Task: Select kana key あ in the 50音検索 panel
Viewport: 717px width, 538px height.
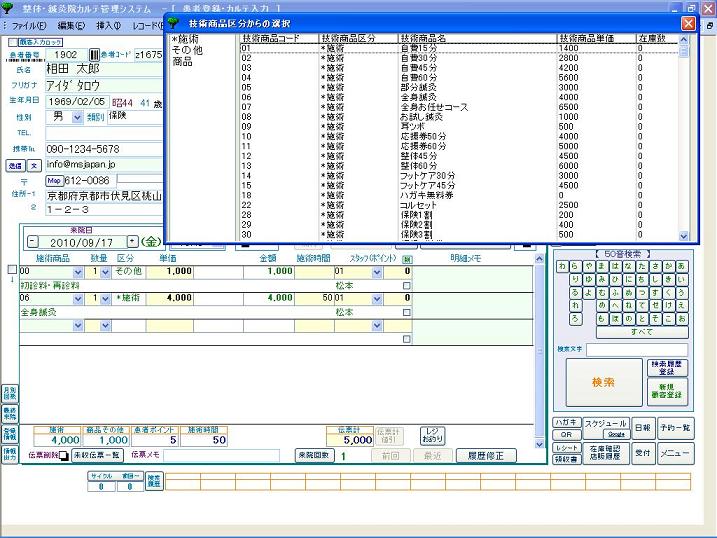Action: click(x=682, y=266)
